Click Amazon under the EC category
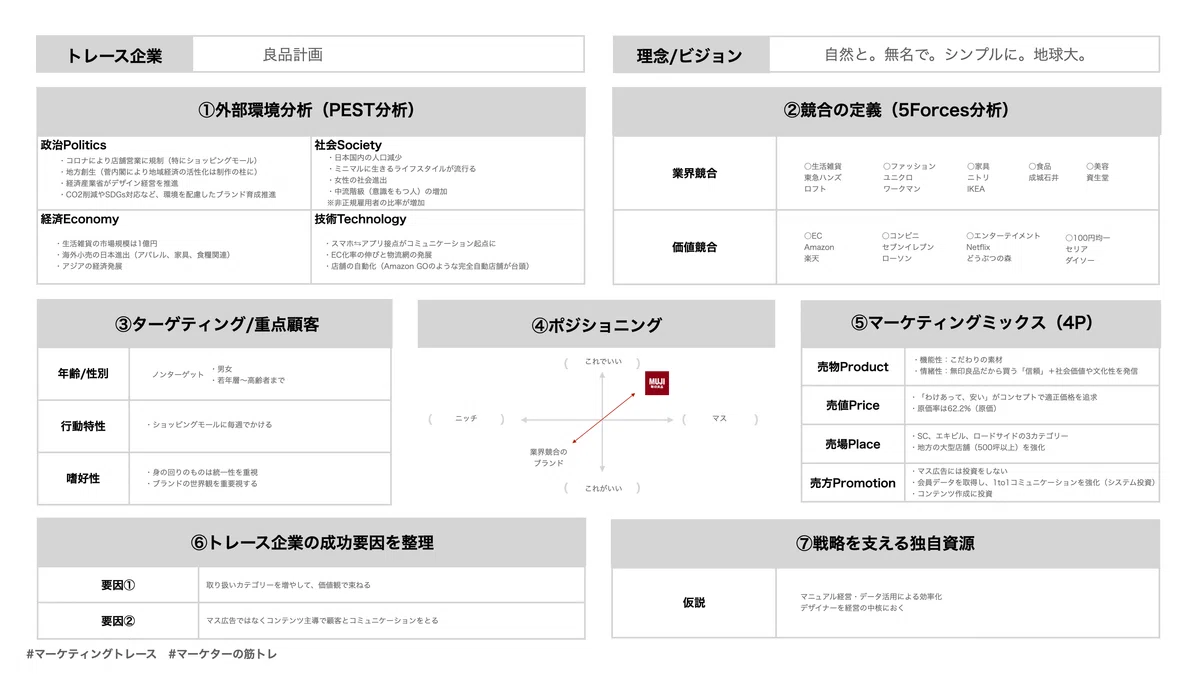The height and width of the screenshot is (674, 1200). [819, 247]
